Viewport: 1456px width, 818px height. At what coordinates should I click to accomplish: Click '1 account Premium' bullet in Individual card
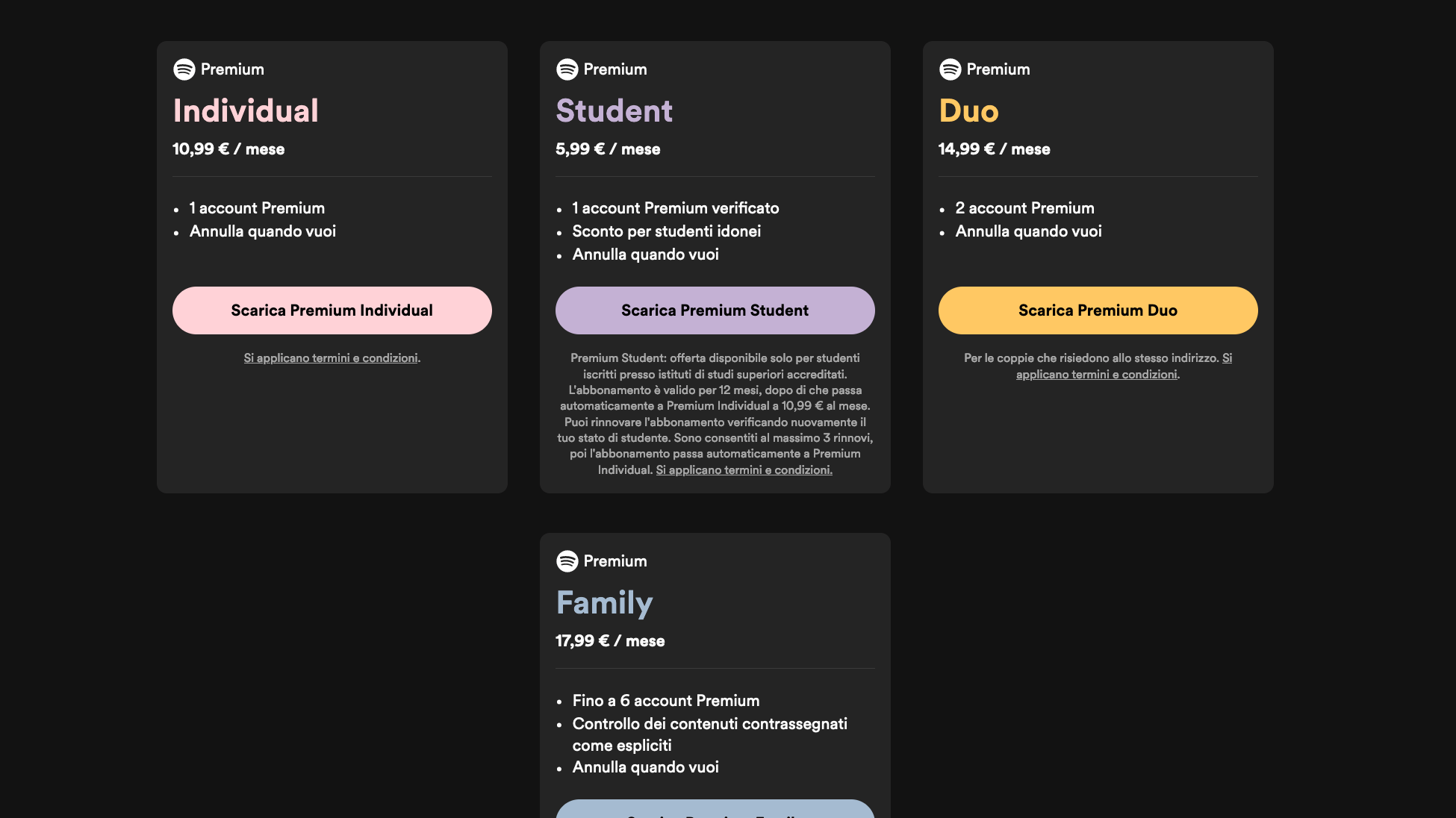258,208
